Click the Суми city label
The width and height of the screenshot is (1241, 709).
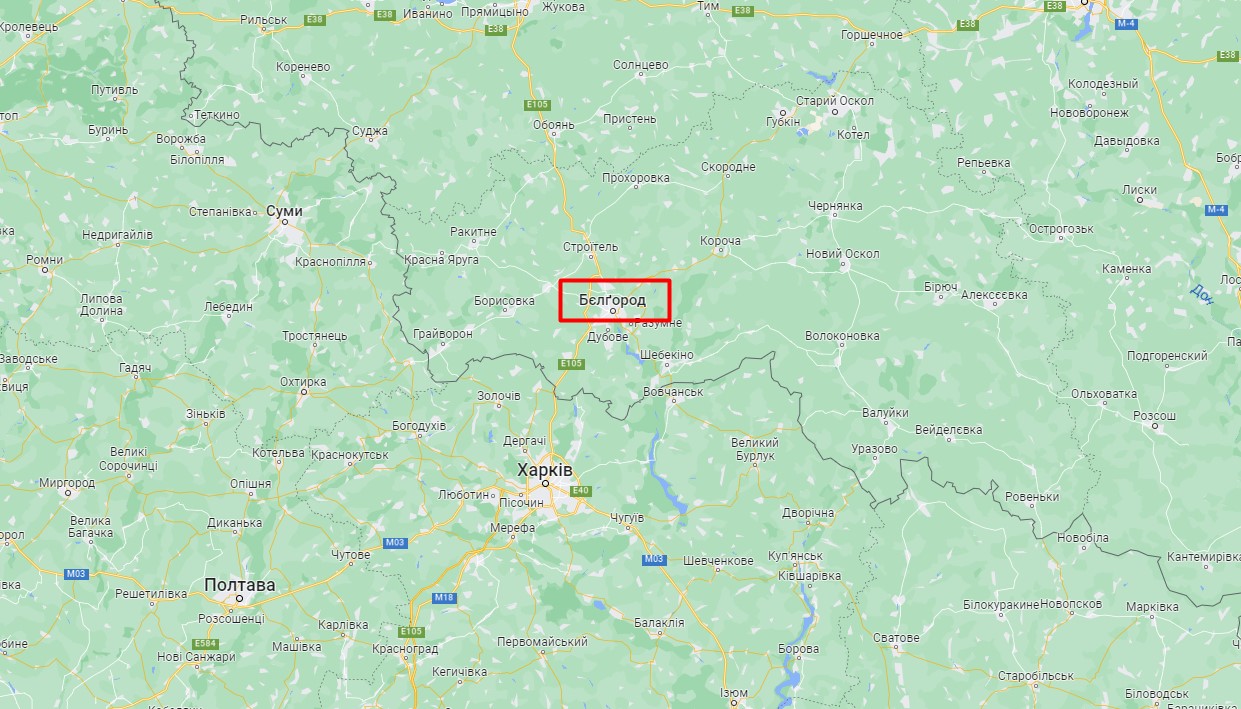[284, 211]
